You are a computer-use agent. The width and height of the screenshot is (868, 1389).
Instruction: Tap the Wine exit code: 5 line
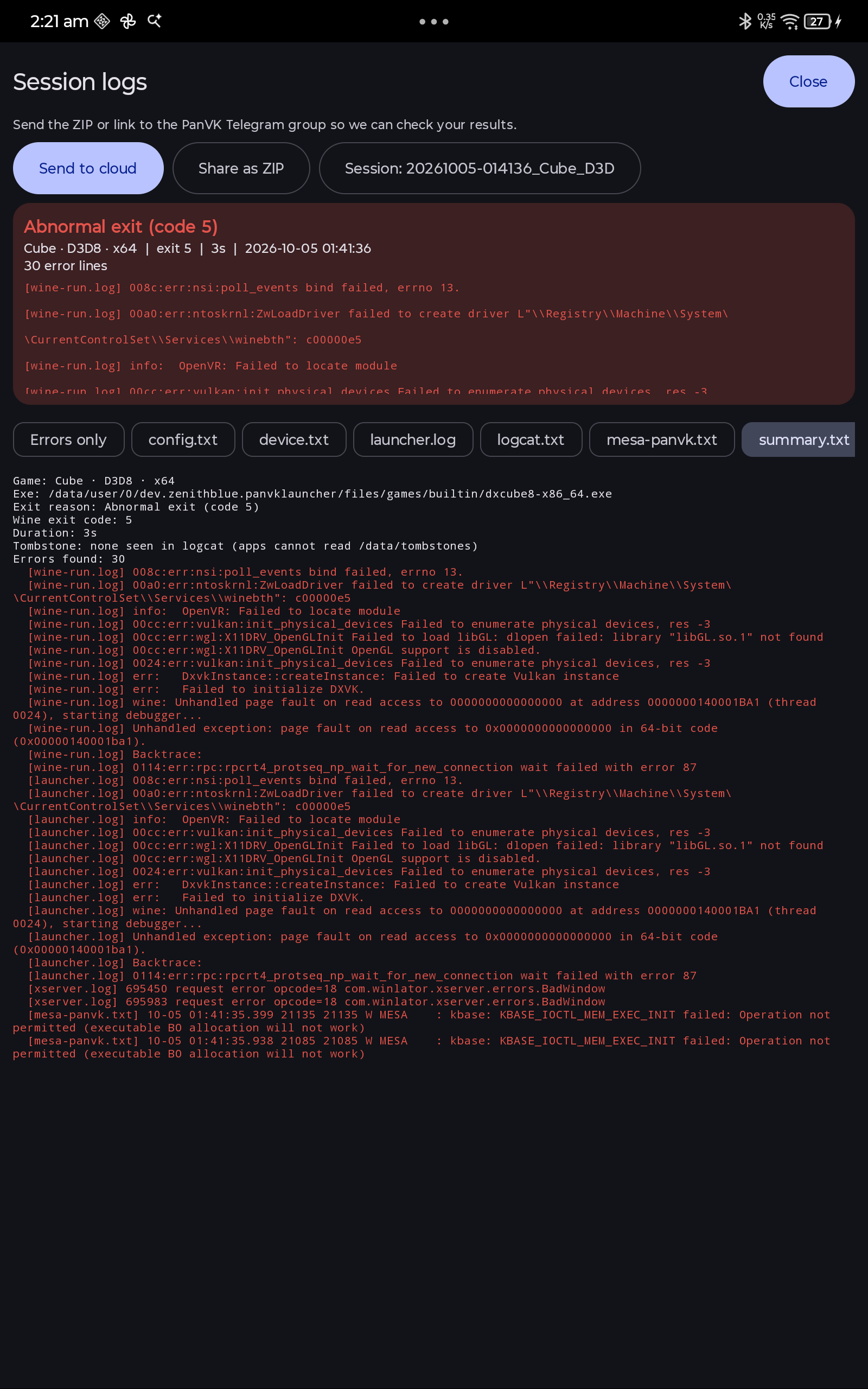coord(72,520)
